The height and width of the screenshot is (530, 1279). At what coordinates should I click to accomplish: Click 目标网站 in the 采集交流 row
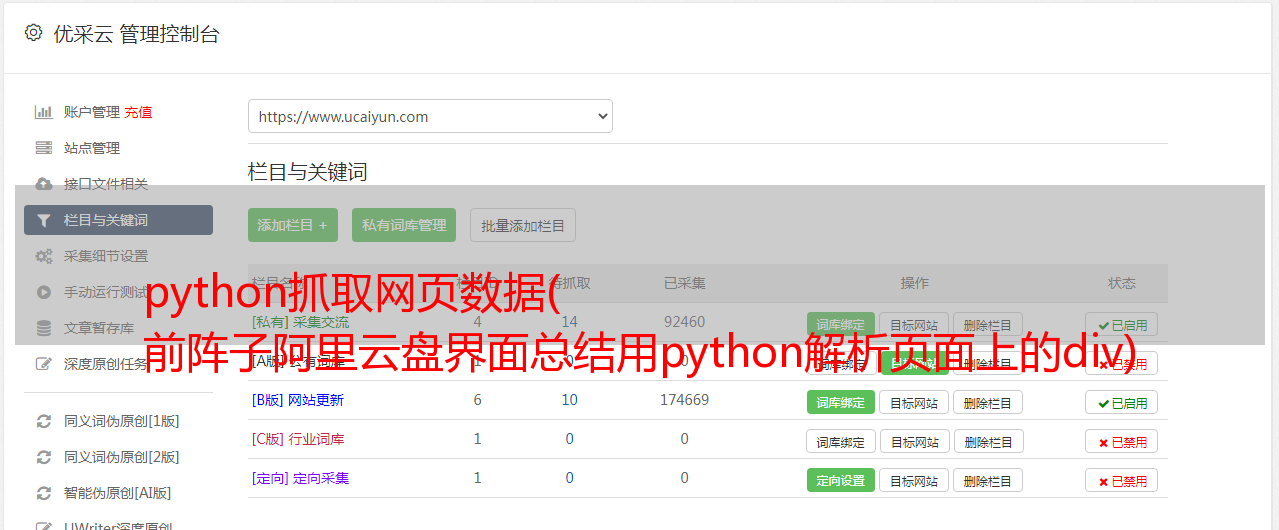914,324
